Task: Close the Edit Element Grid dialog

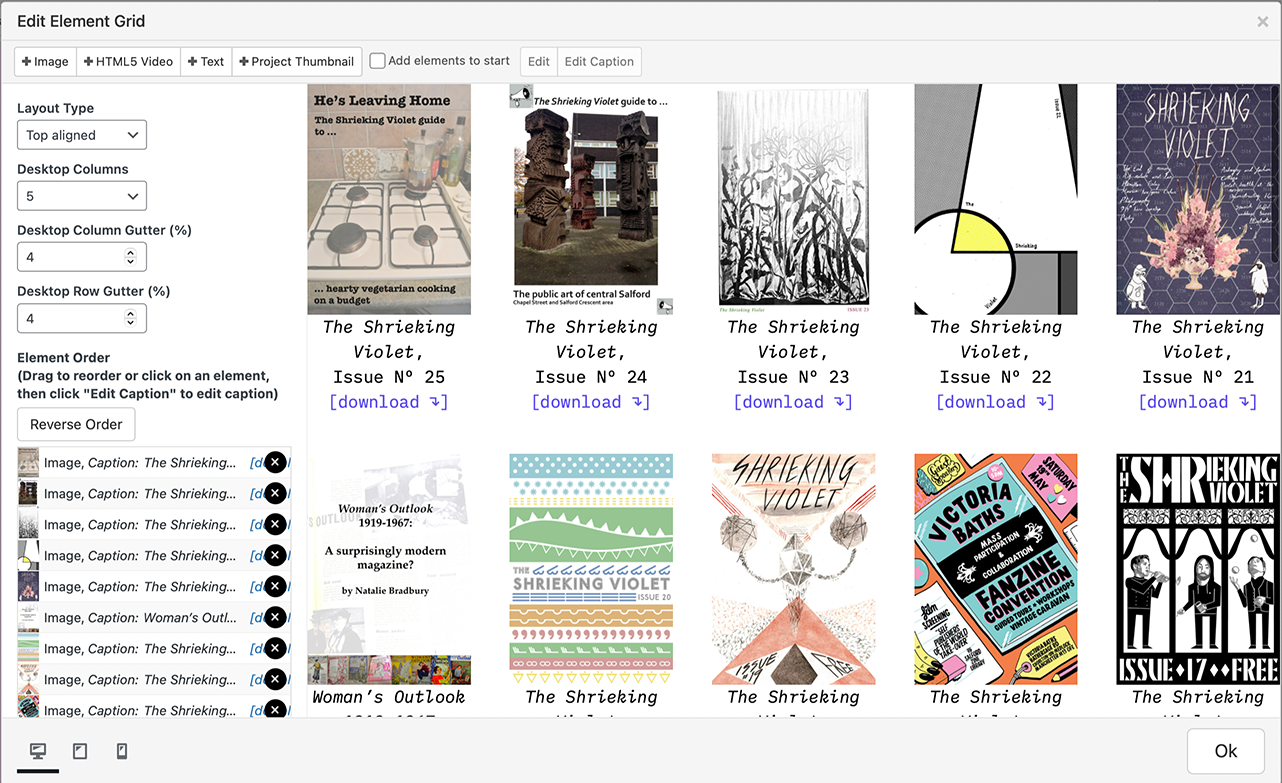Action: coord(1262,21)
